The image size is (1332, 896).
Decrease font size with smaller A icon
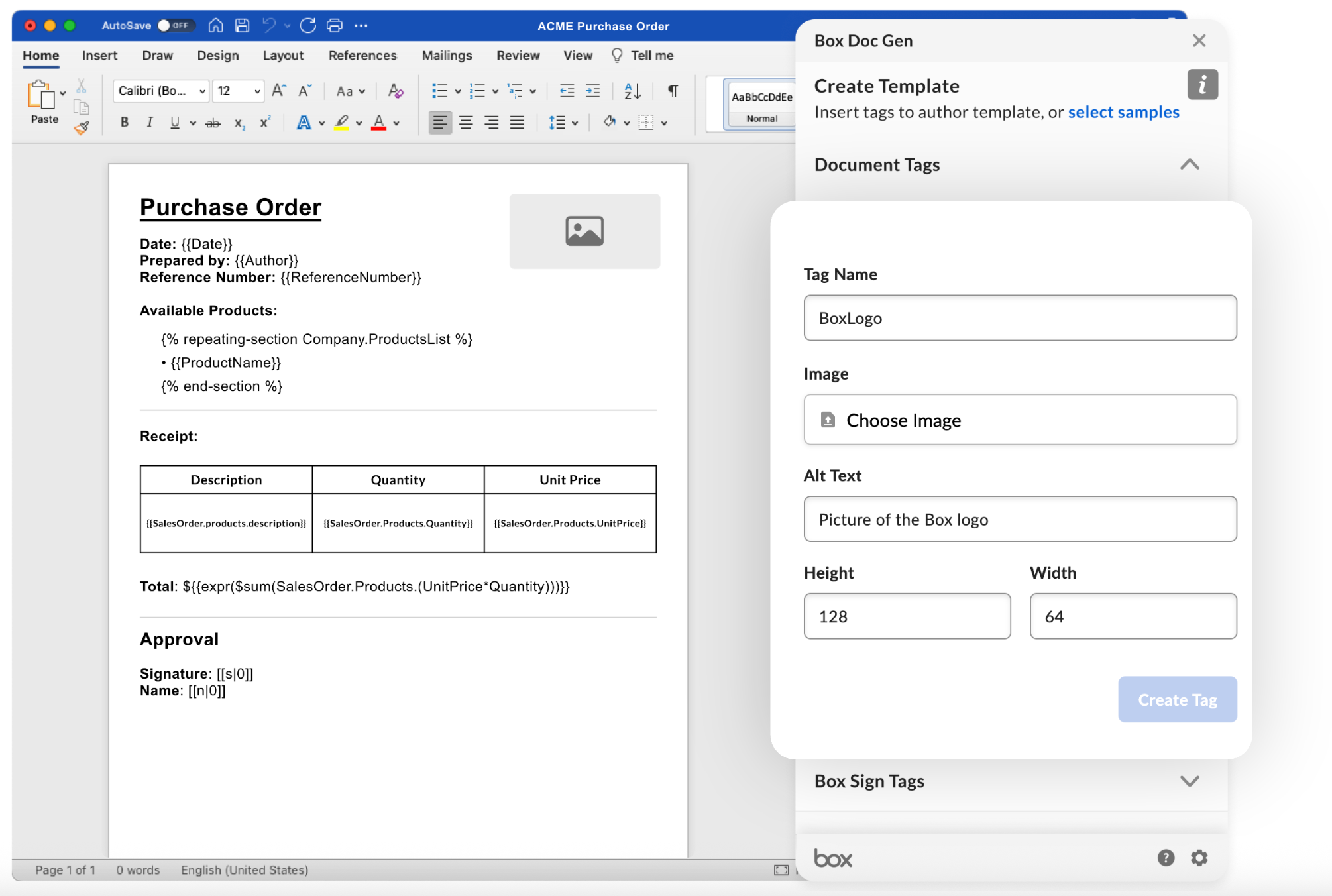pyautogui.click(x=305, y=91)
